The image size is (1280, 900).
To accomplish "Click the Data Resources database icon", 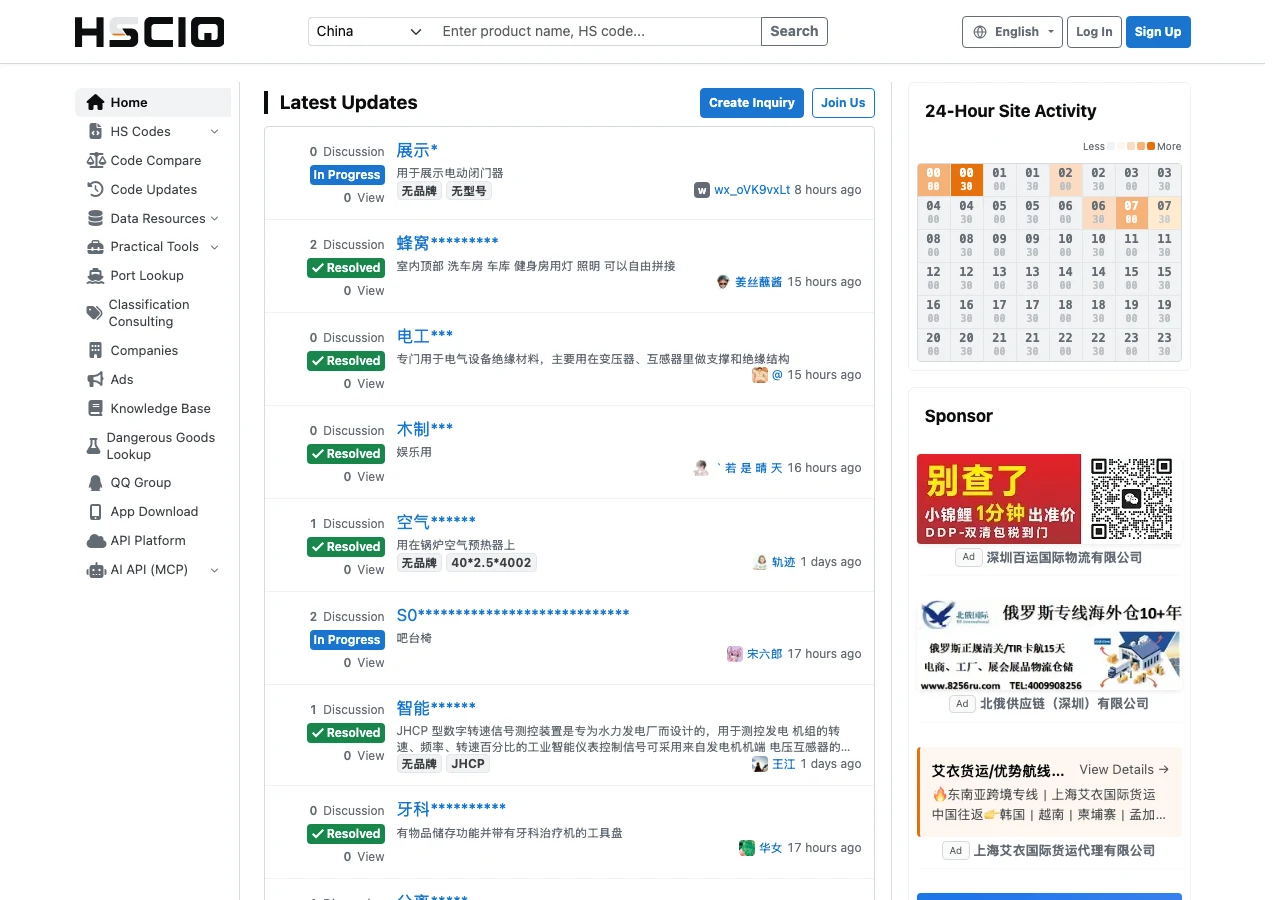I will (x=96, y=218).
